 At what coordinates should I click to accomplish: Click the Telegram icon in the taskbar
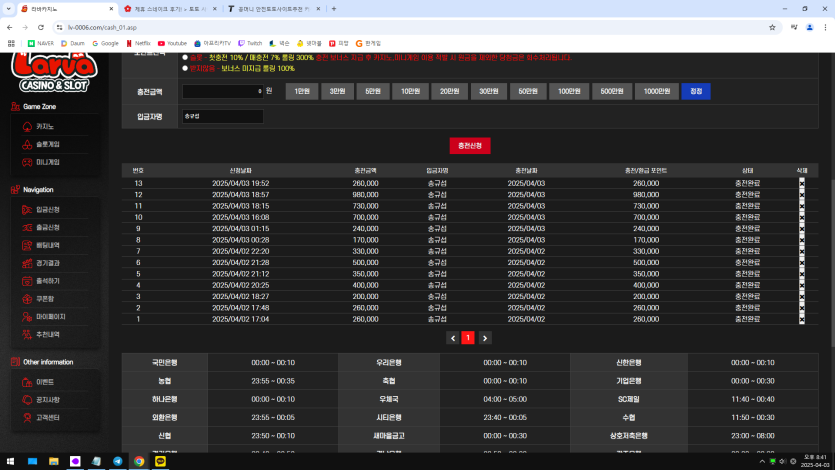pos(118,461)
